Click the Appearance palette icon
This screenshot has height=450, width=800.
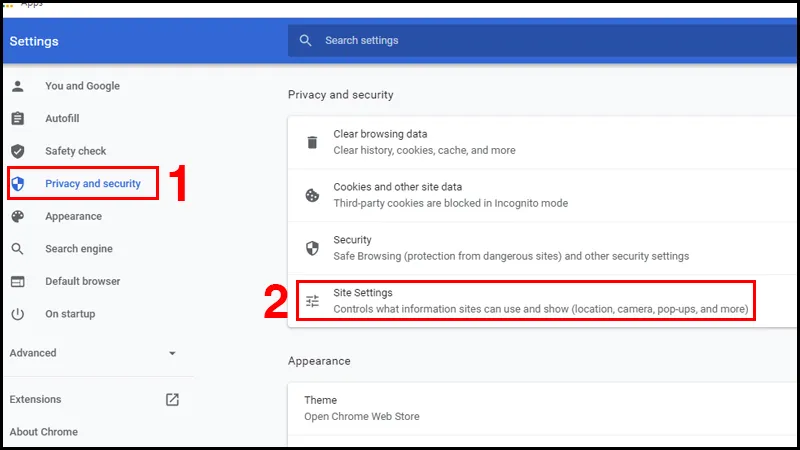[x=17, y=216]
